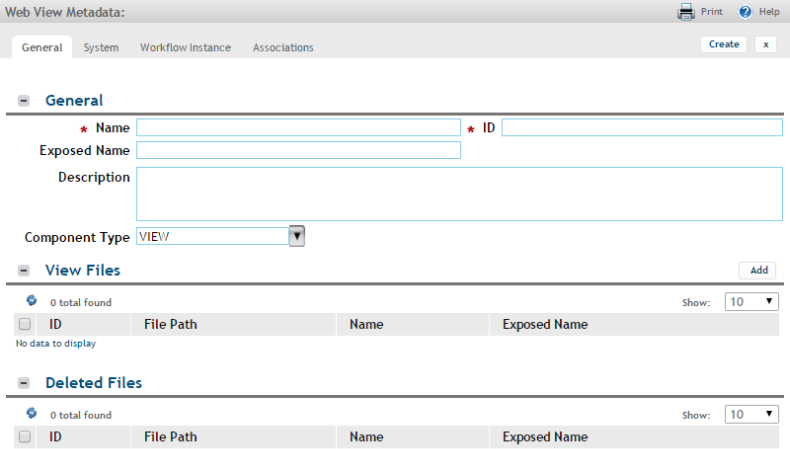Open the Workflow Instance tab
Screen dimensions: 790x449
point(185,47)
